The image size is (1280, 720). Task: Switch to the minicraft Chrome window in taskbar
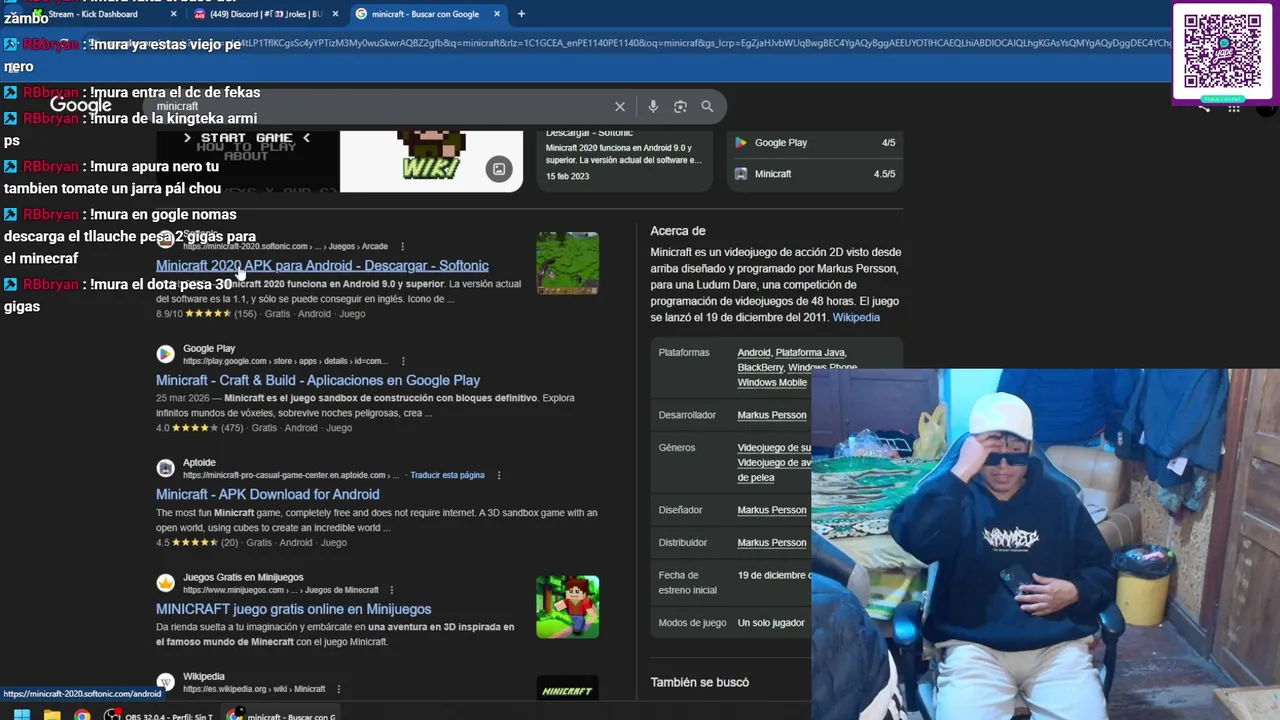tap(281, 715)
